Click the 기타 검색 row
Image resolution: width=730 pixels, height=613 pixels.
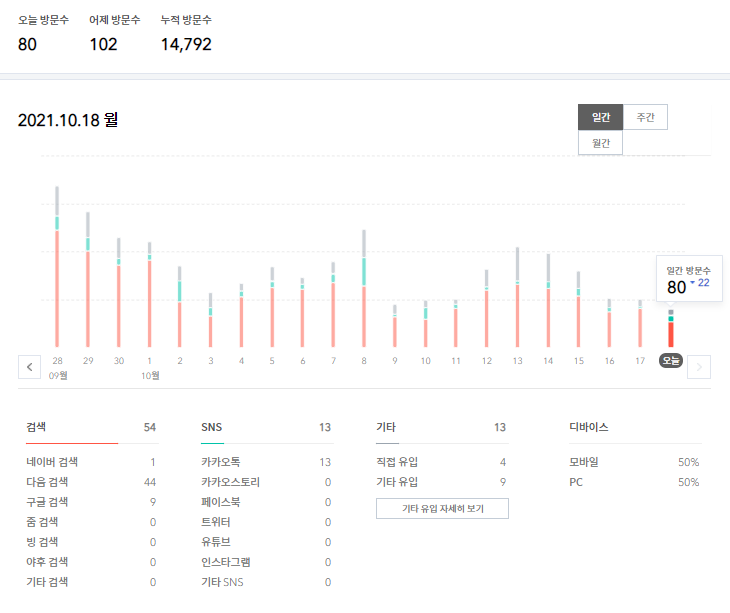tap(92, 582)
